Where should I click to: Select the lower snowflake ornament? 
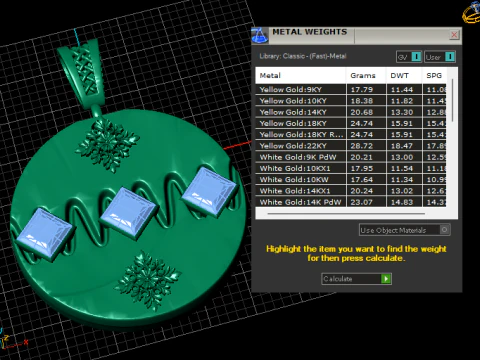tap(148, 280)
